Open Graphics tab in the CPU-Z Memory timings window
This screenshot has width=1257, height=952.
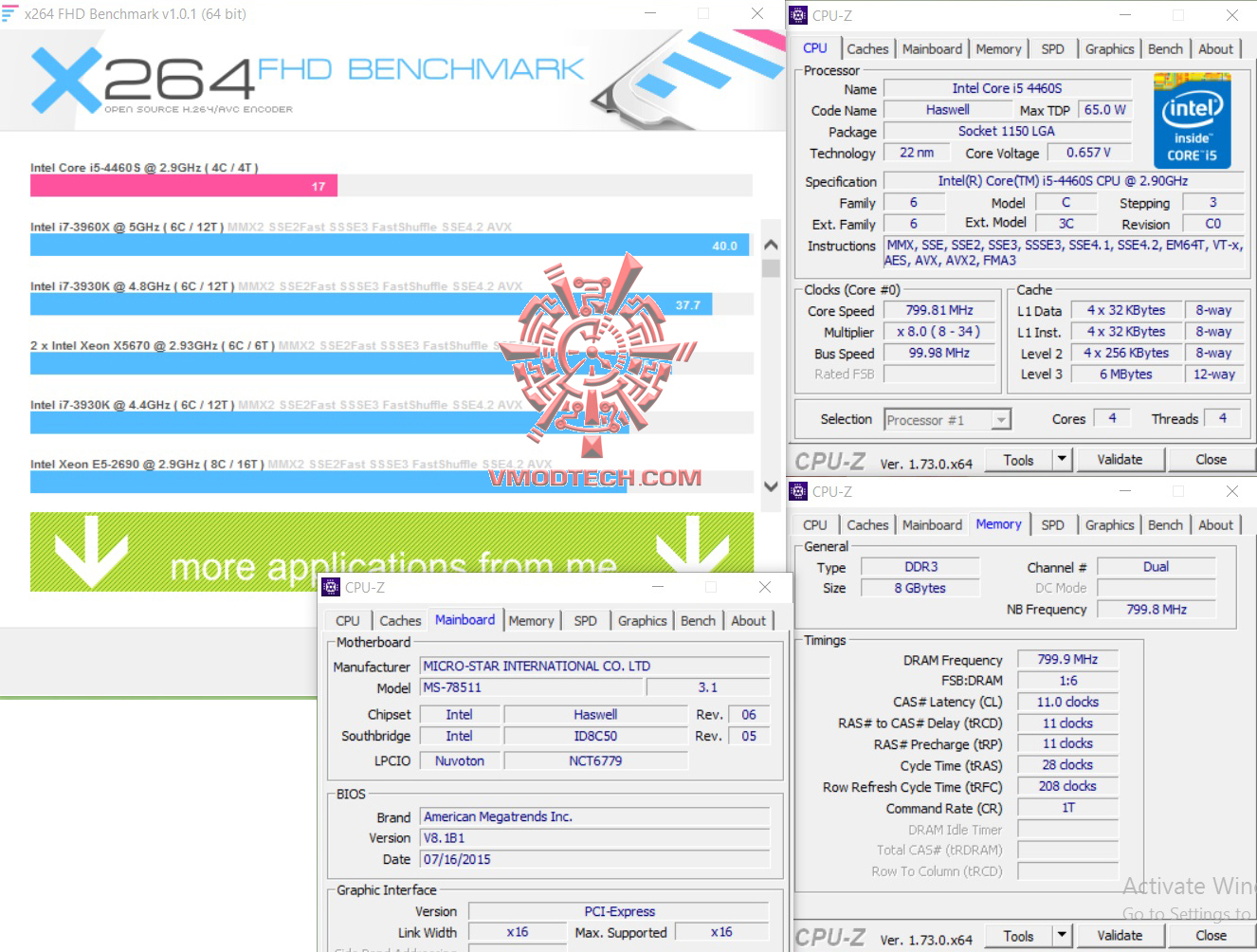(x=1109, y=525)
